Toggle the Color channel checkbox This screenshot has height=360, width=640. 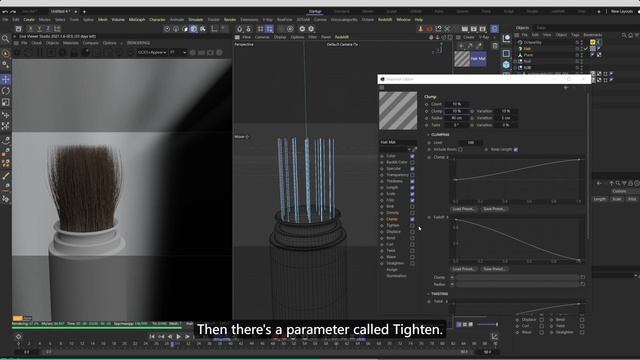coord(412,156)
